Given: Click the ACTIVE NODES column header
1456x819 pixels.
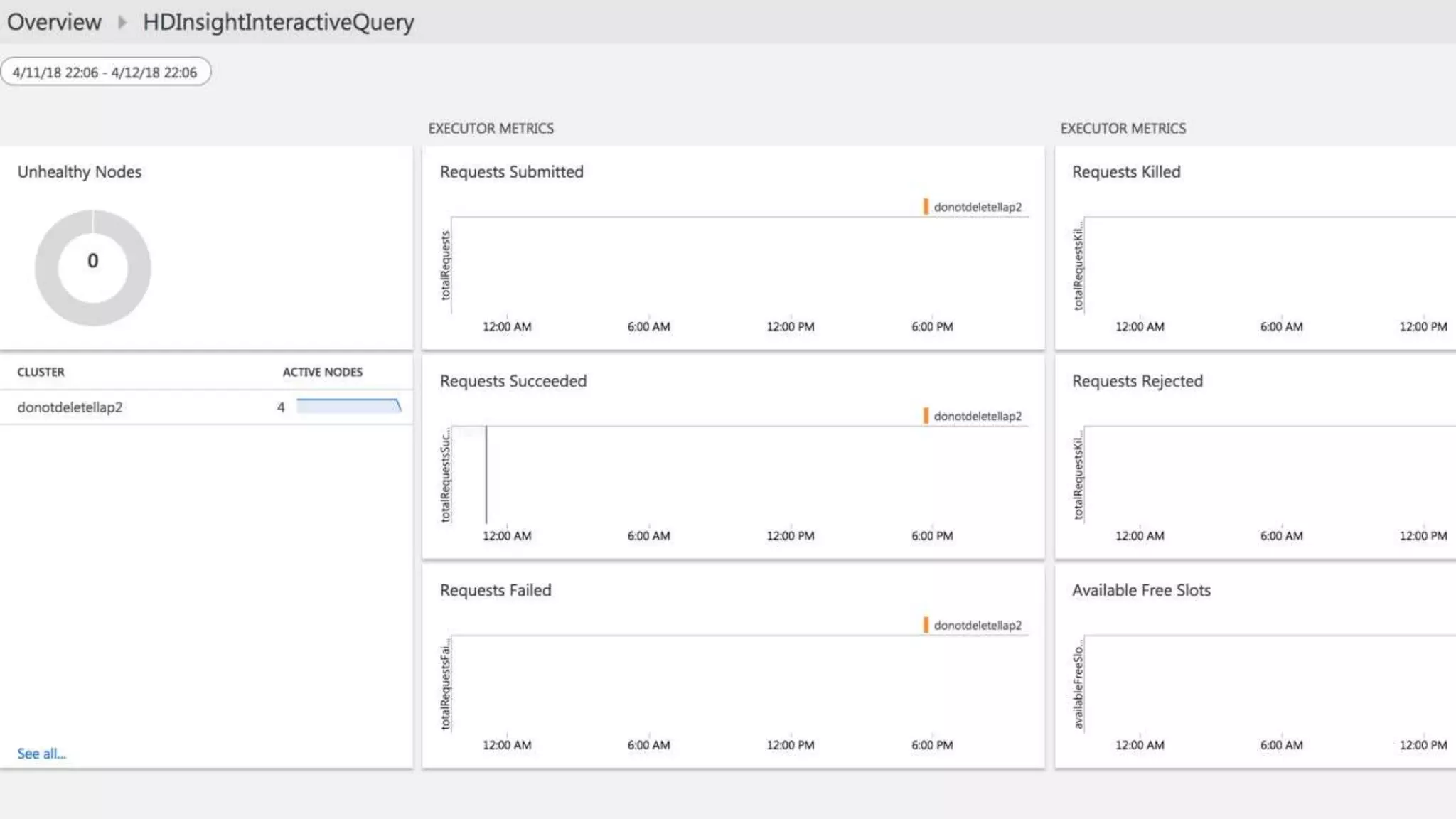Looking at the screenshot, I should tap(322, 372).
